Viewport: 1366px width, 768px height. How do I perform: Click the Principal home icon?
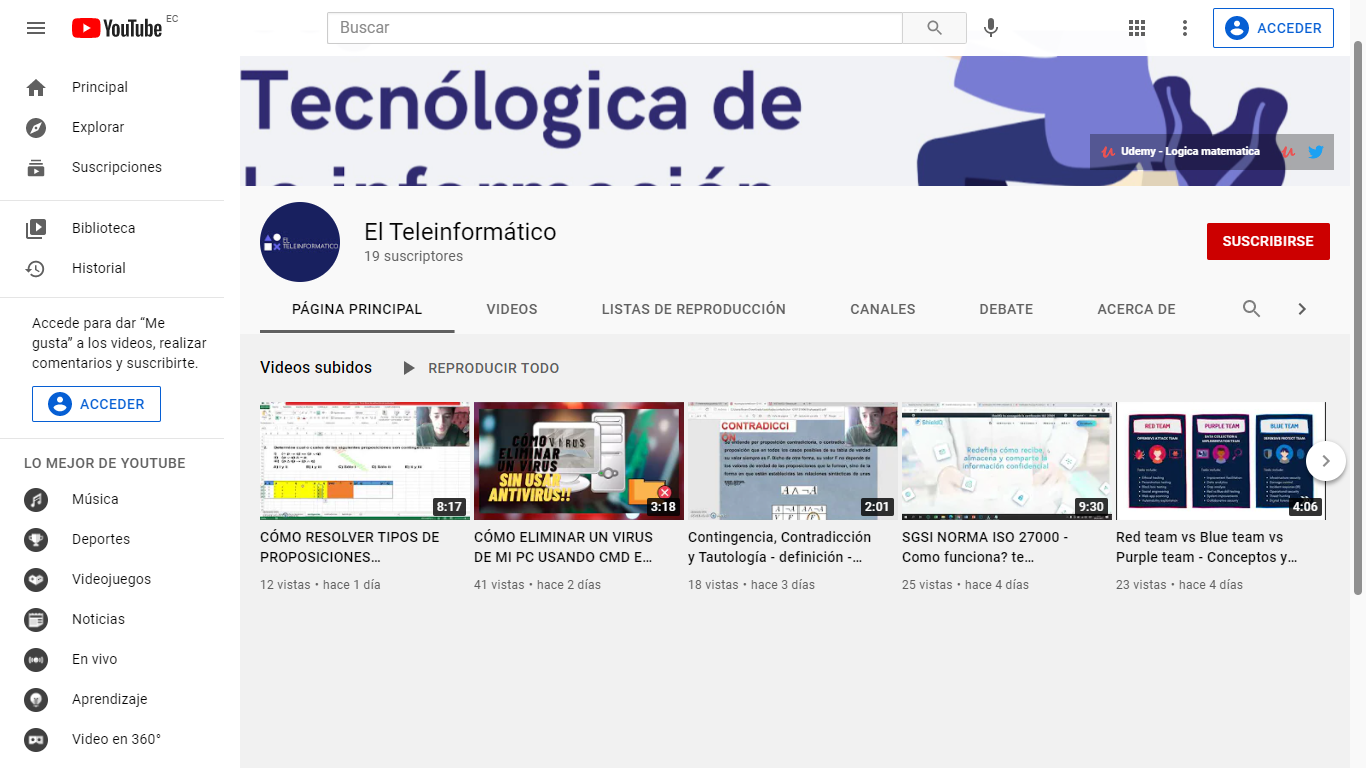click(x=36, y=88)
